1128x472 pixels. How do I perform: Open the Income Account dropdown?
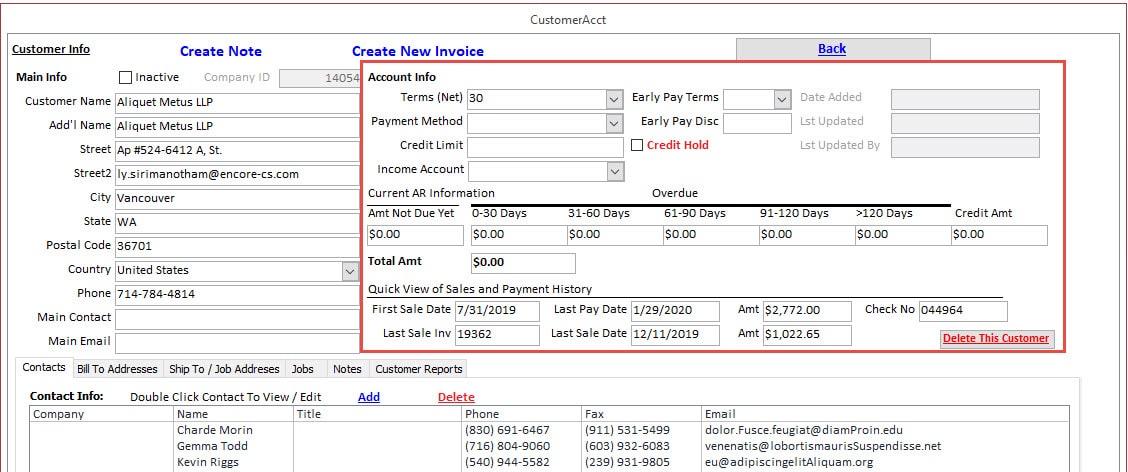[x=614, y=171]
